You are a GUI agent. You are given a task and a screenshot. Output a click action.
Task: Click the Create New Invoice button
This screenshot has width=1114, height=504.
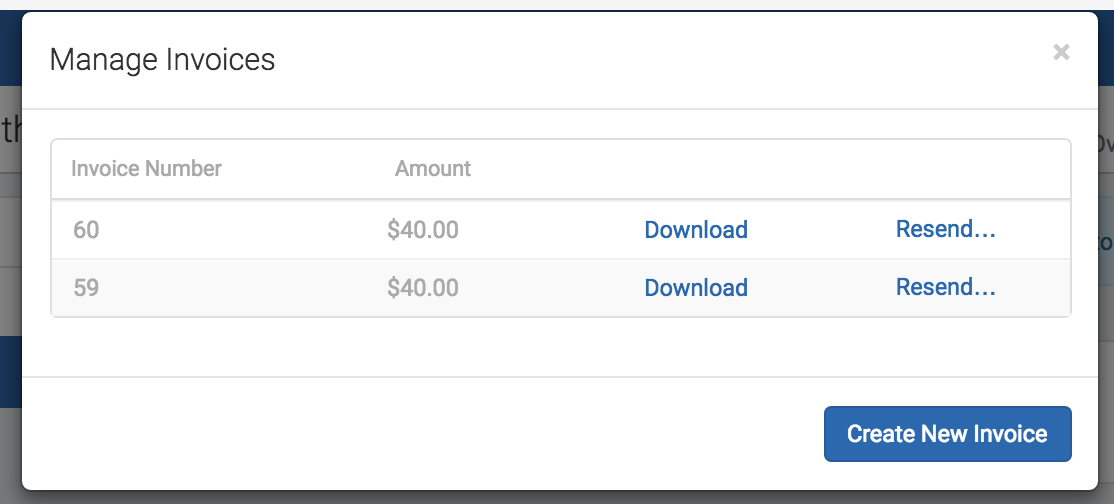(x=947, y=434)
